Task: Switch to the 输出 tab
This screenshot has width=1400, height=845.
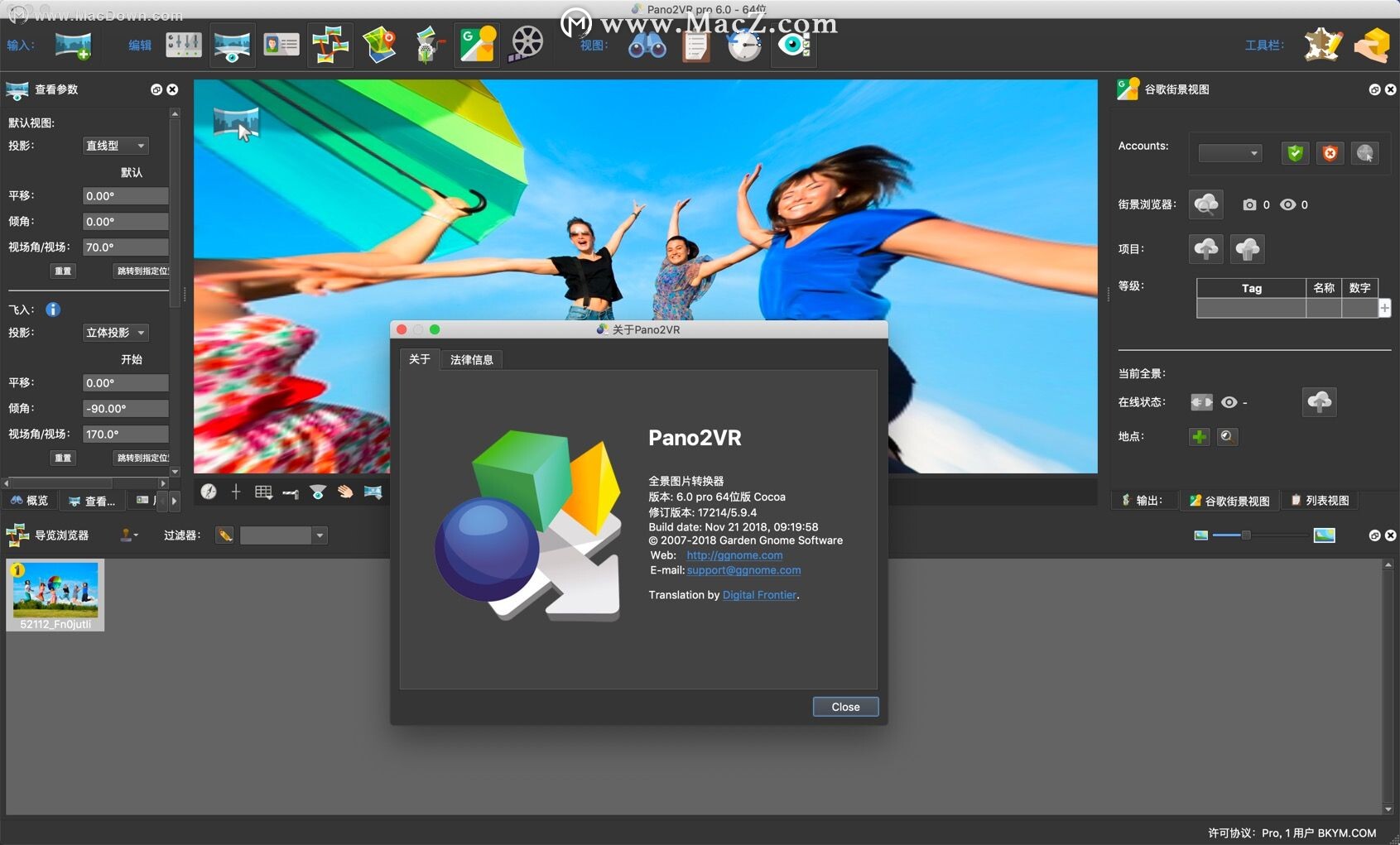Action: [1143, 501]
